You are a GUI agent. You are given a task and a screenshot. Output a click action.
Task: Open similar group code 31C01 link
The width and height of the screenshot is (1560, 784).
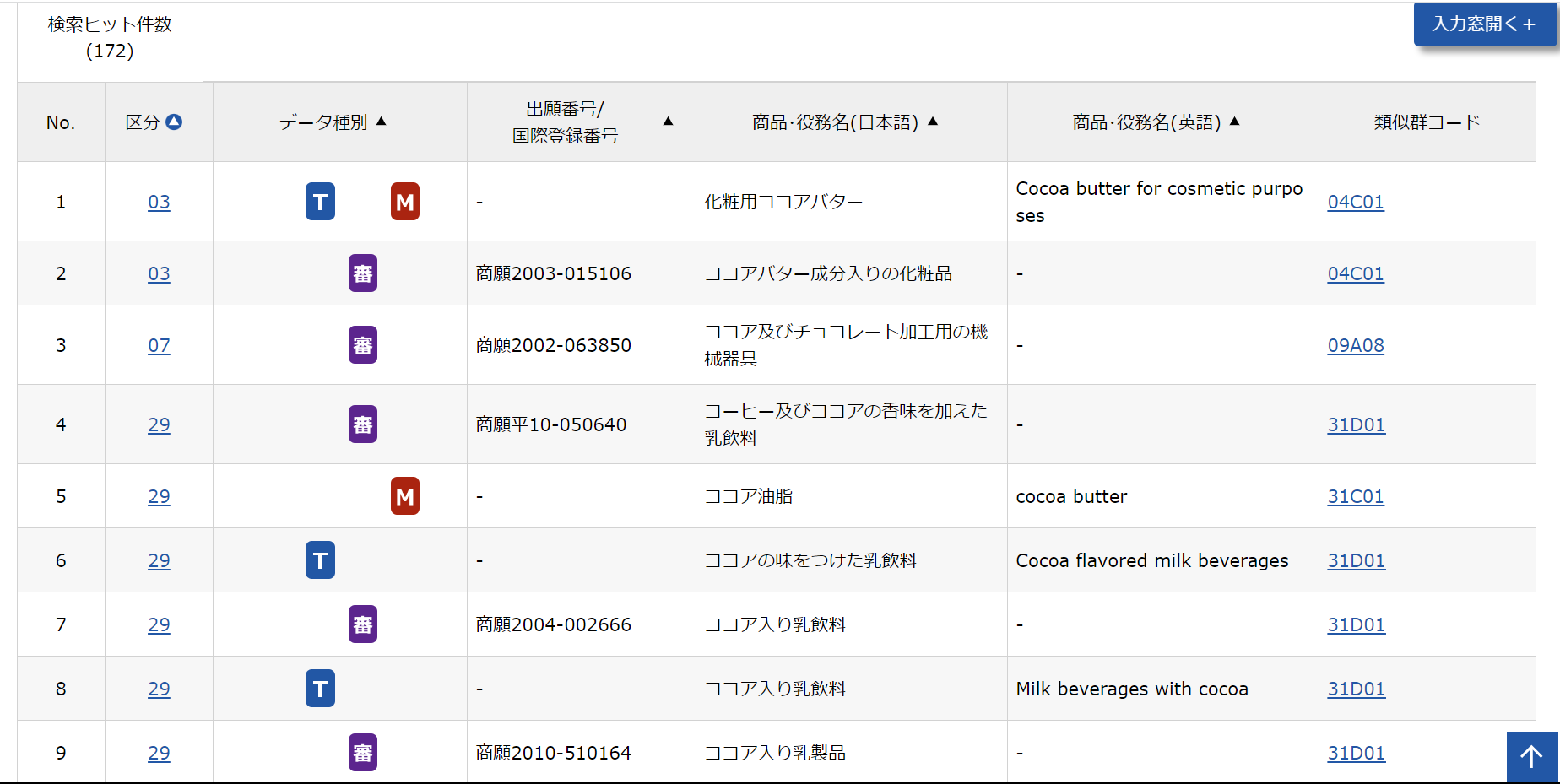[x=1356, y=496]
